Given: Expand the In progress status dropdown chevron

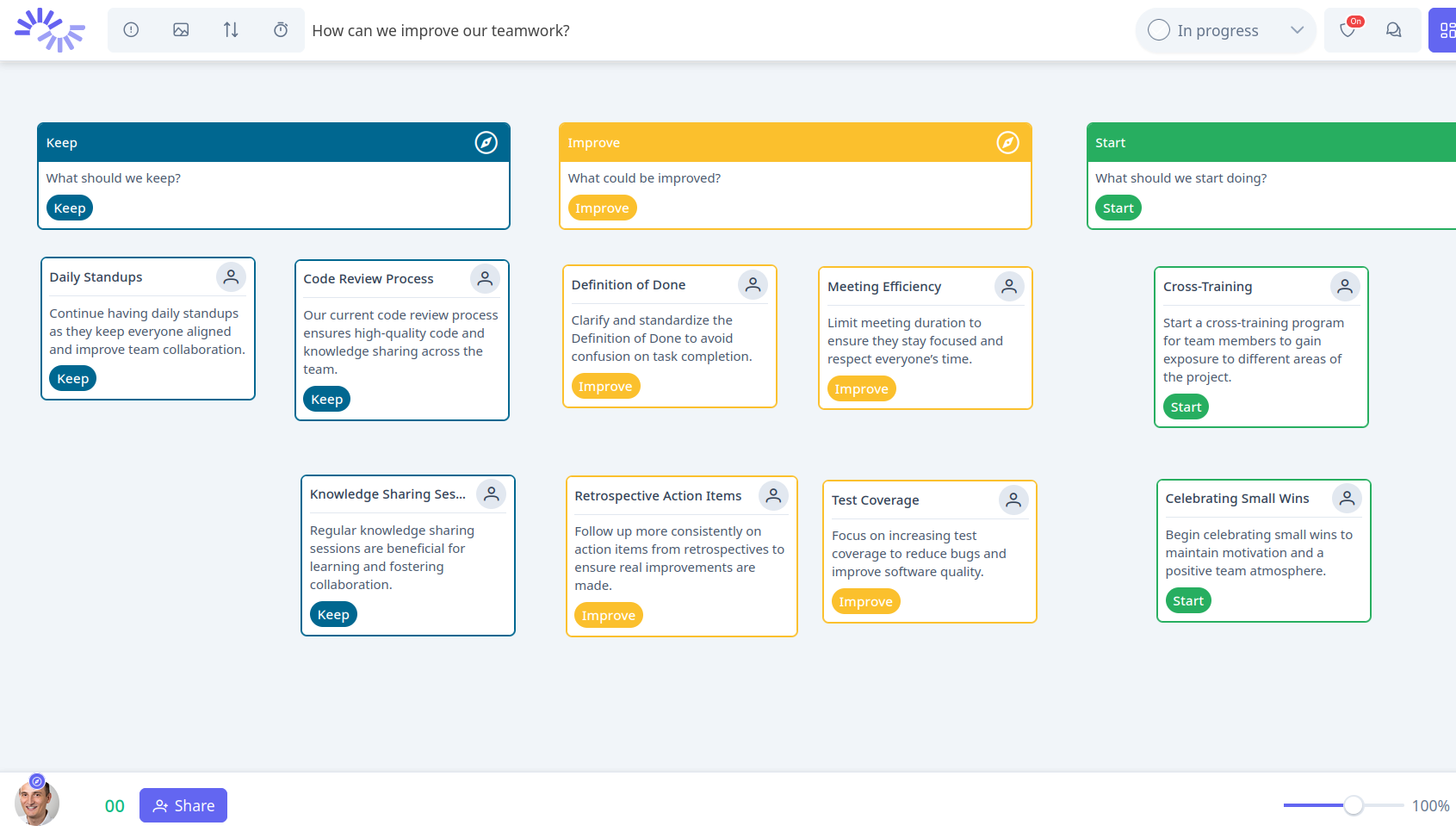Looking at the screenshot, I should pos(1297,31).
